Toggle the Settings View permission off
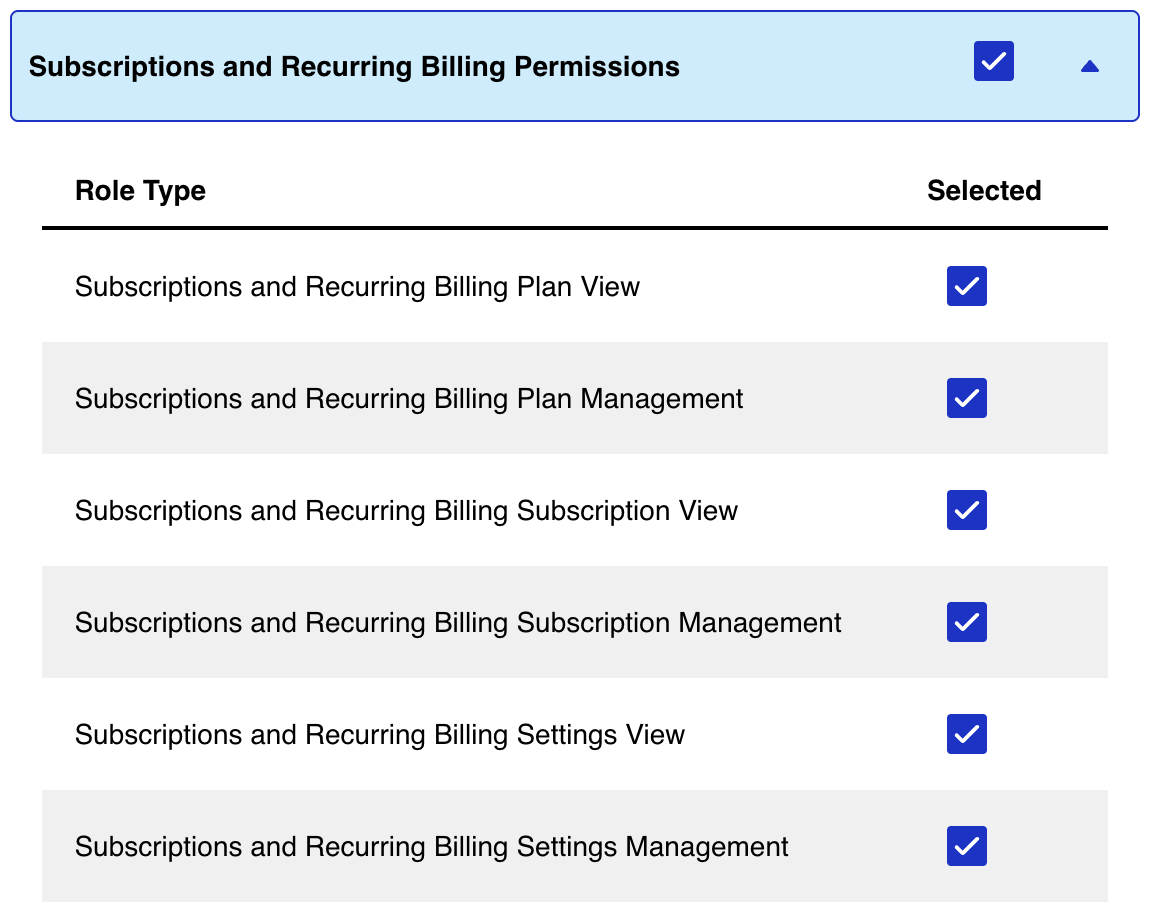 (x=966, y=734)
